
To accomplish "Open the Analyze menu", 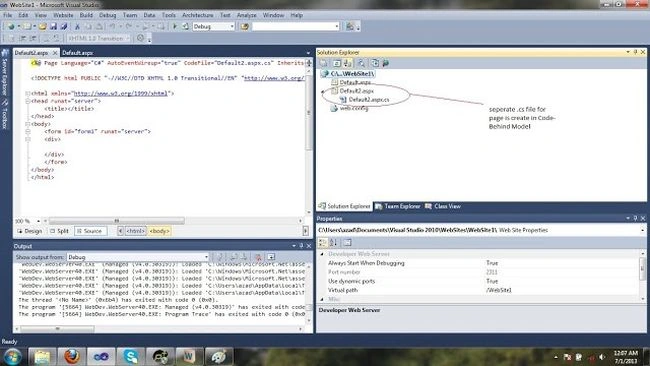I will point(246,15).
